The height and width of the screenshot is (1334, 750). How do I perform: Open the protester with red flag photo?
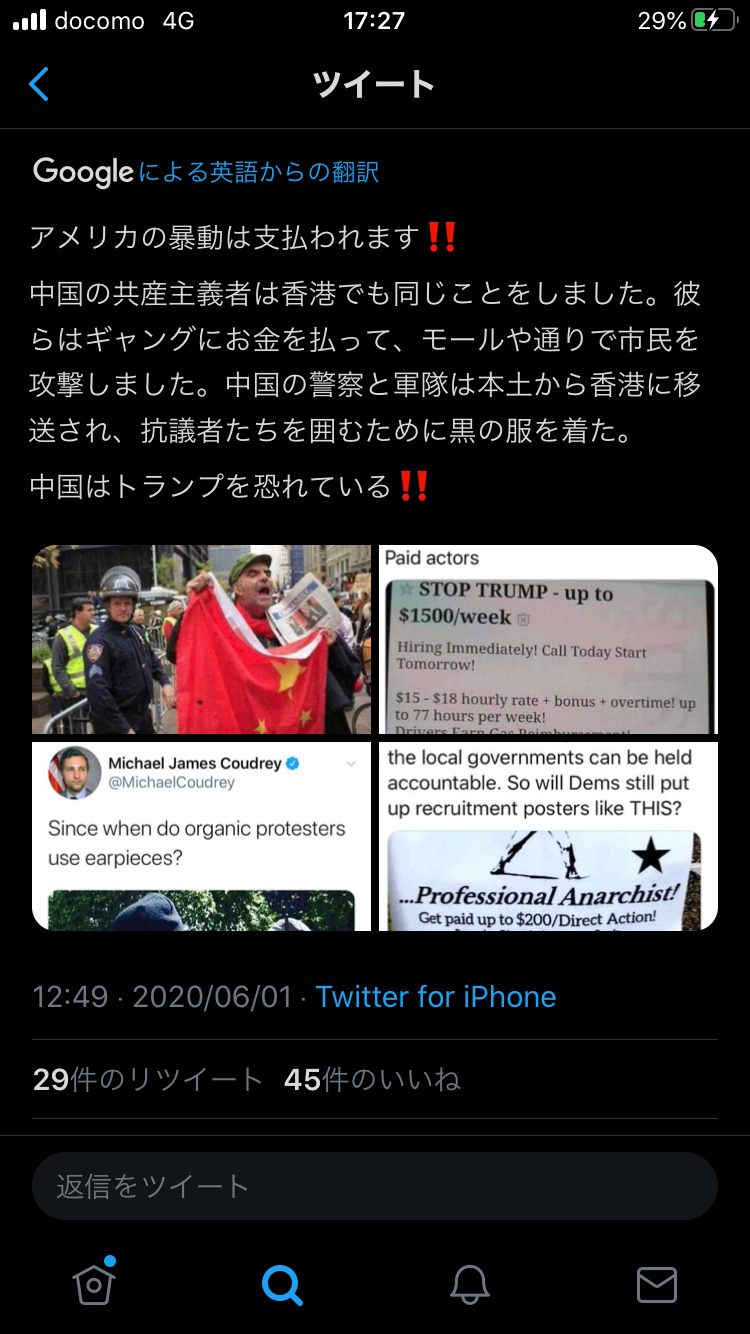(202, 640)
